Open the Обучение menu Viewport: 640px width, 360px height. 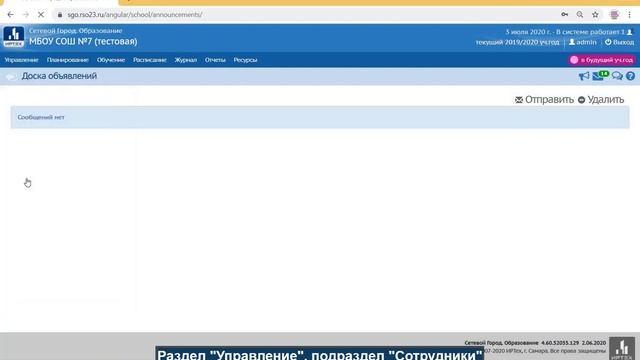click(111, 60)
